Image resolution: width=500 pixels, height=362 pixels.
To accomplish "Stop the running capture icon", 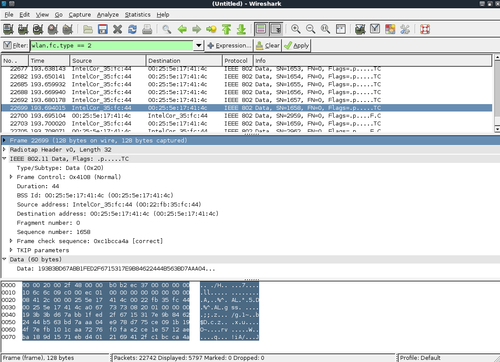I will [x=53, y=29].
